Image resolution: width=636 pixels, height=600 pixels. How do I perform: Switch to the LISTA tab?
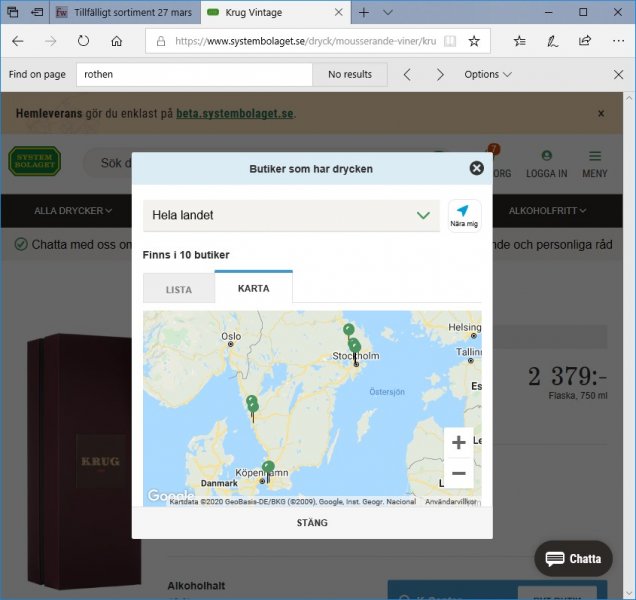pyautogui.click(x=178, y=289)
